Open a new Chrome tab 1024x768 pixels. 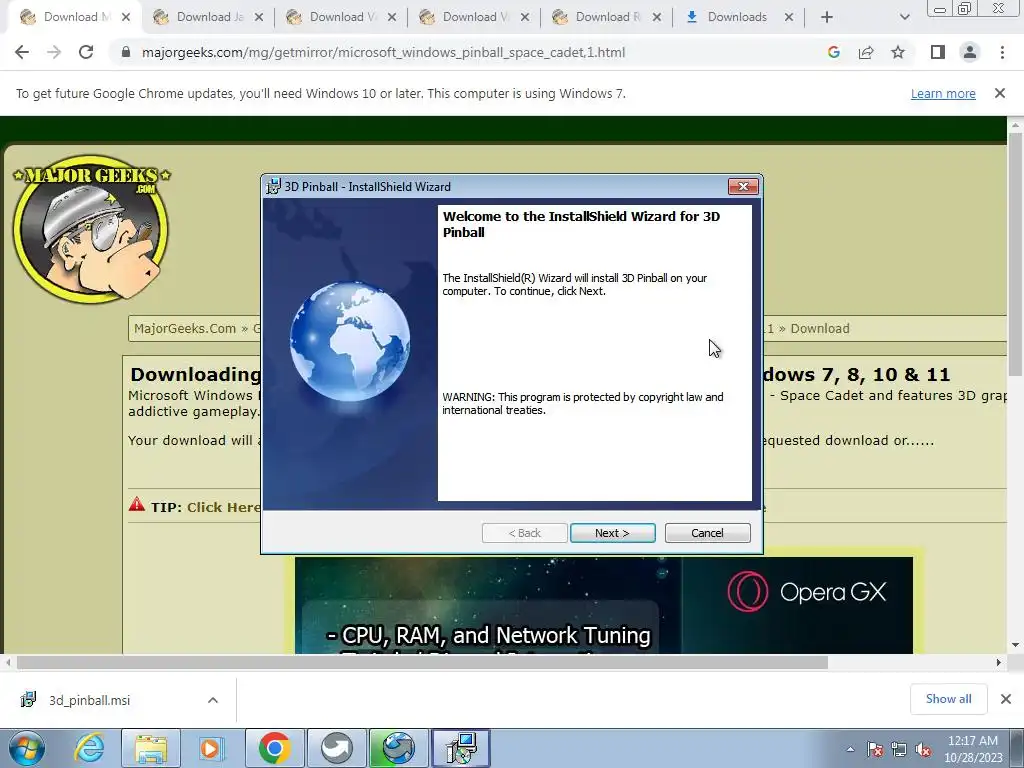(x=827, y=18)
